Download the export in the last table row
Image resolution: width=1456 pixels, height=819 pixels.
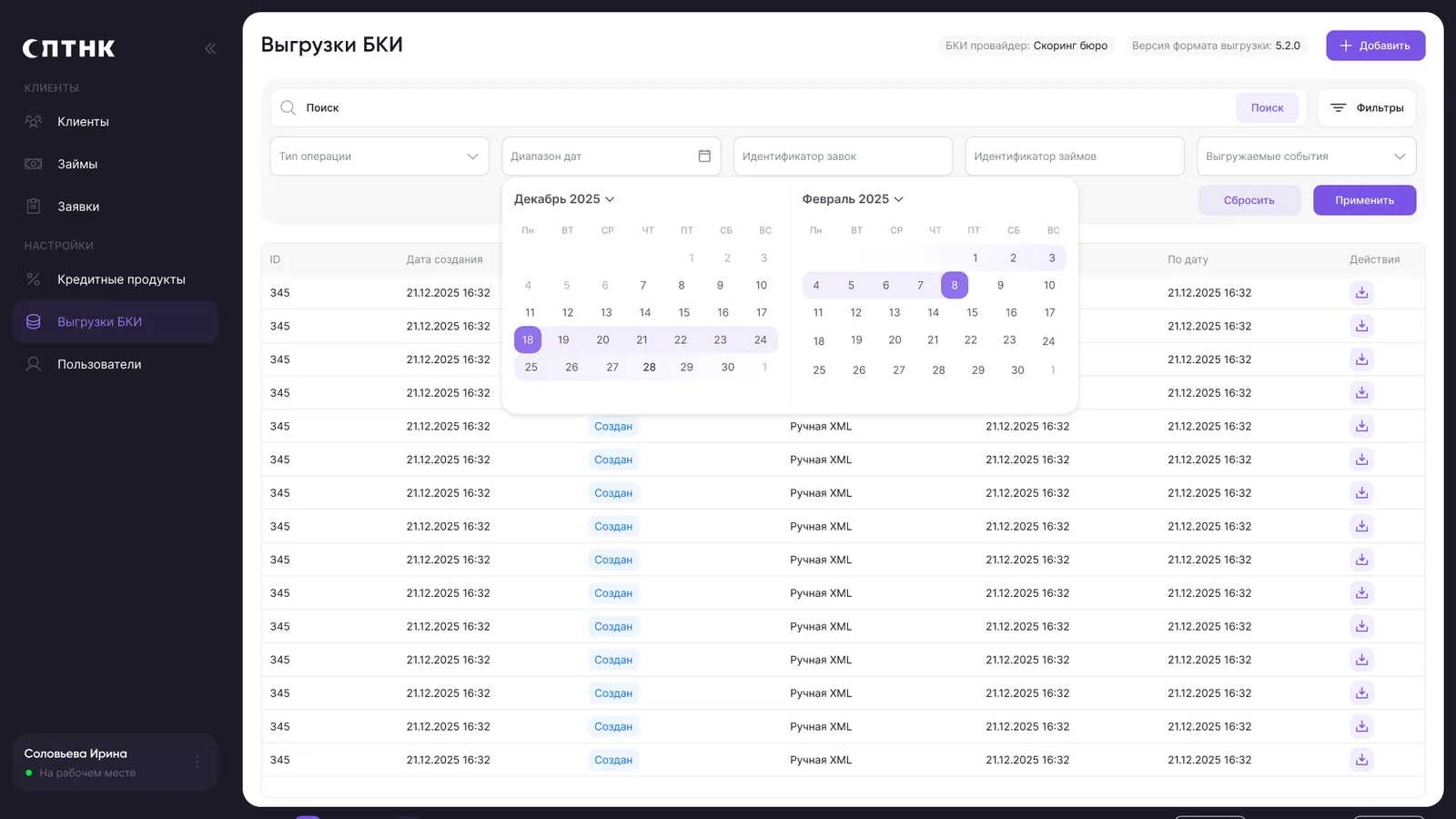tap(1361, 760)
